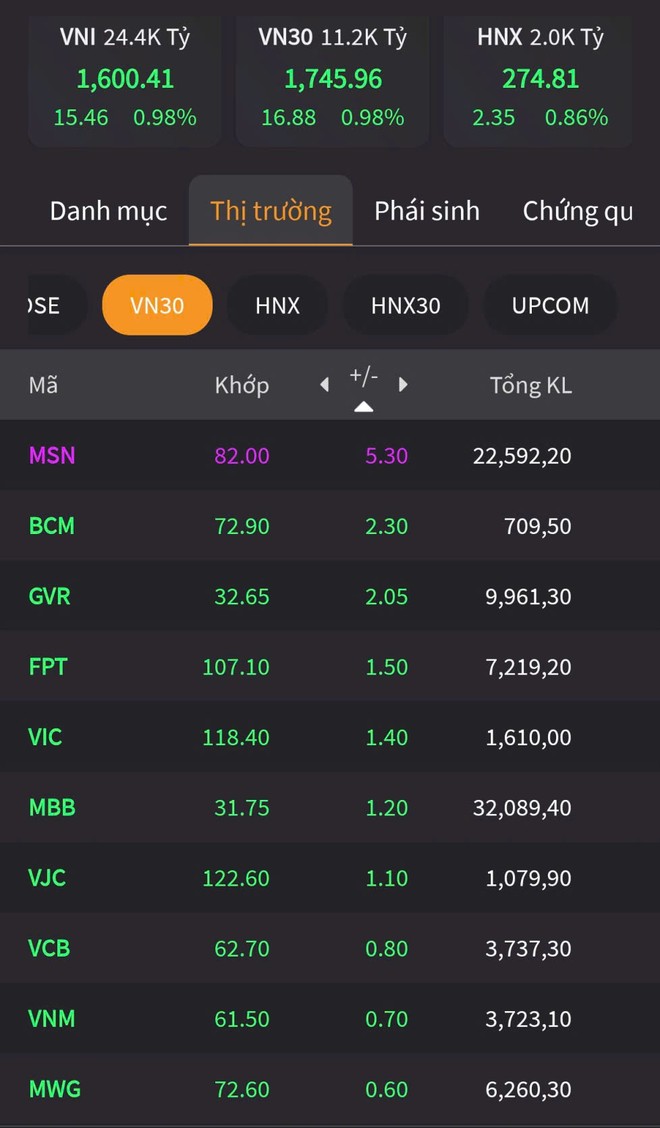Select the partially hidden OSE filter chip
Screen dimensions: 660x1128
(58, 305)
